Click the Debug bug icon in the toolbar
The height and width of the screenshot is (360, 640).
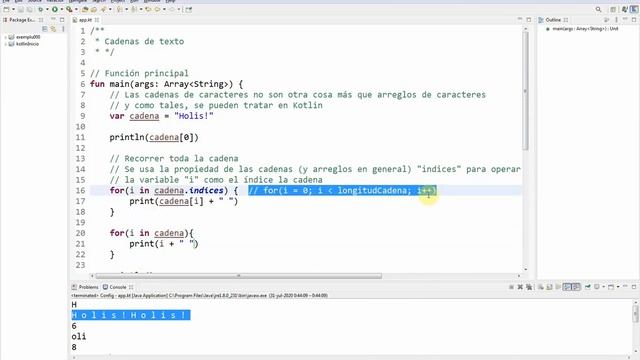pyautogui.click(x=40, y=9)
